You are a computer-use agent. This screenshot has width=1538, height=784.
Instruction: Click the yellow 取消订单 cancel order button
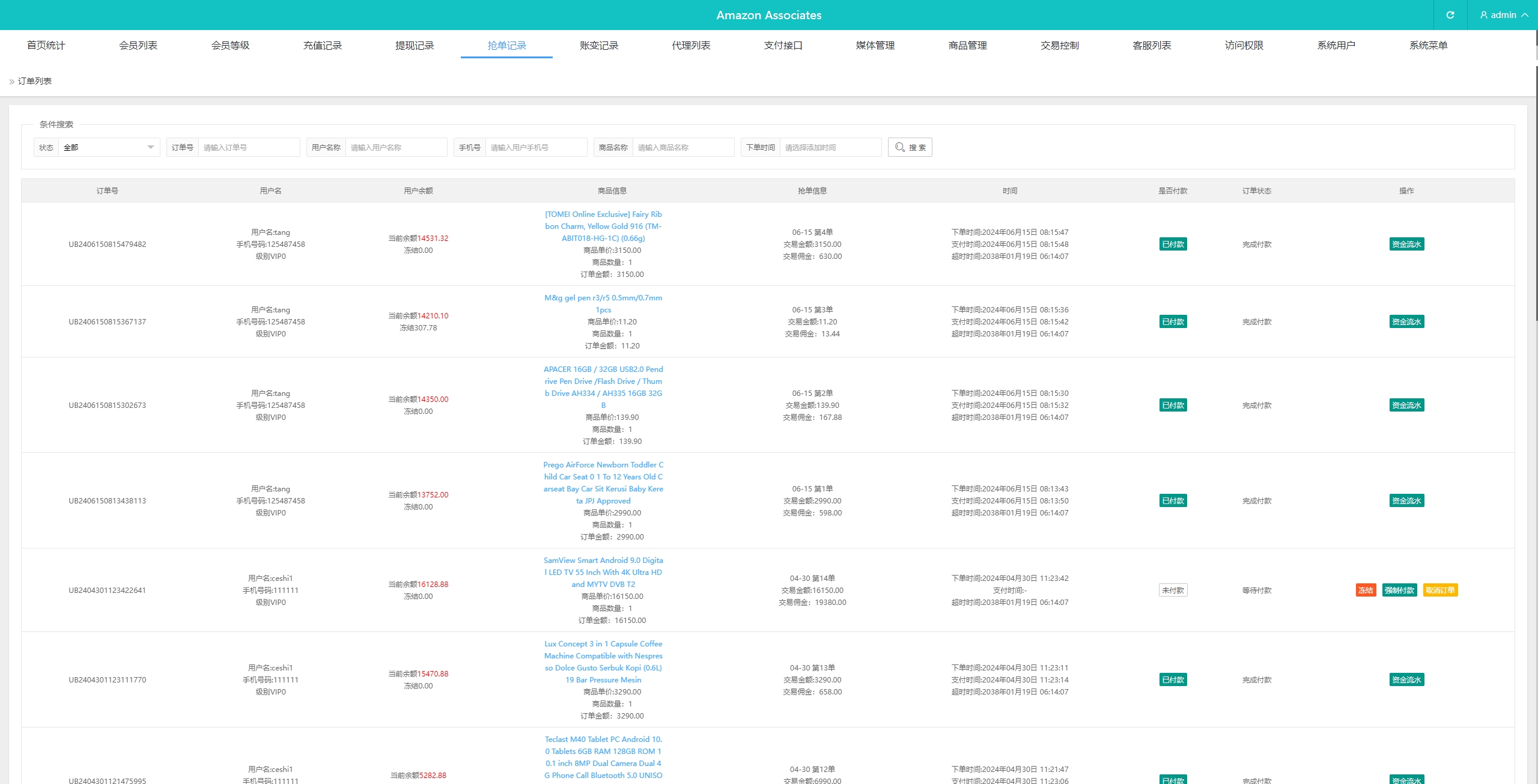click(1440, 590)
